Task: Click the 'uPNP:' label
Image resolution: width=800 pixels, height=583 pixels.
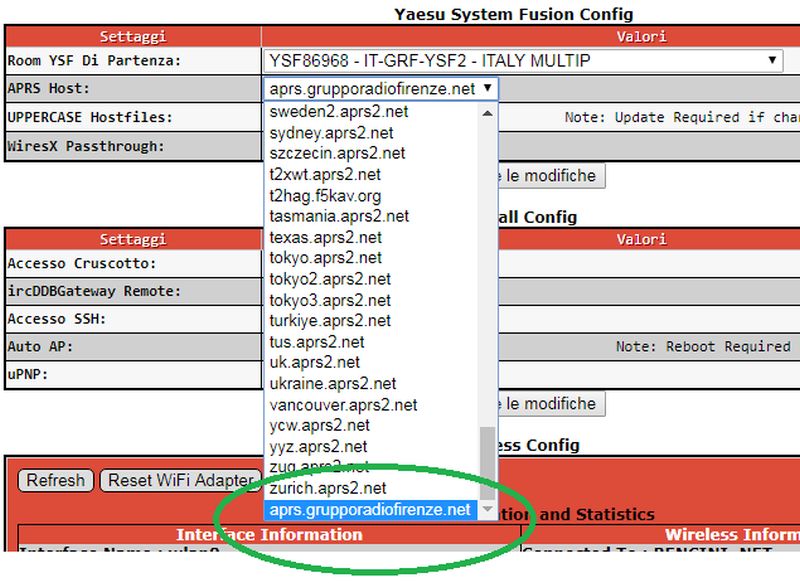Action: pyautogui.click(x=28, y=374)
